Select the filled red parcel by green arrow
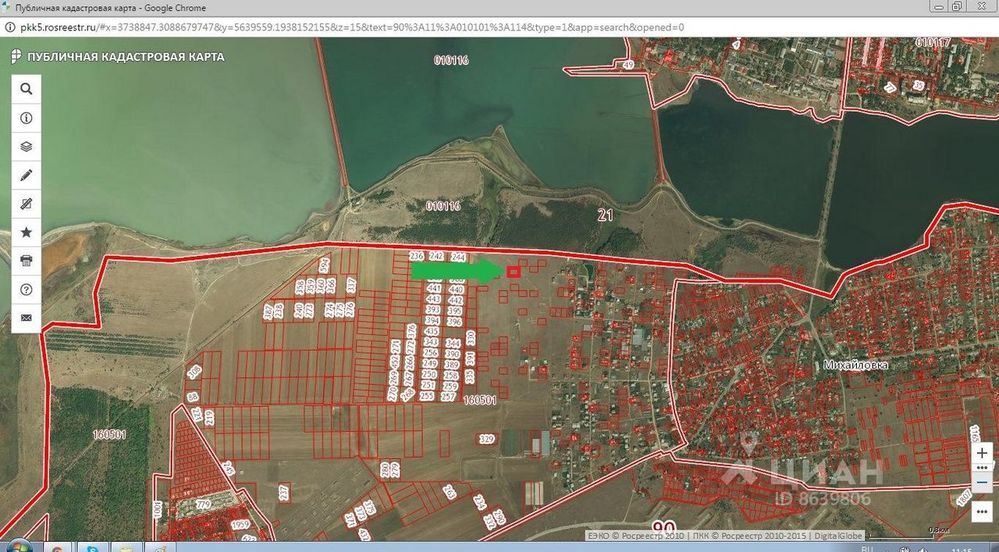999x552 pixels. 515,271
